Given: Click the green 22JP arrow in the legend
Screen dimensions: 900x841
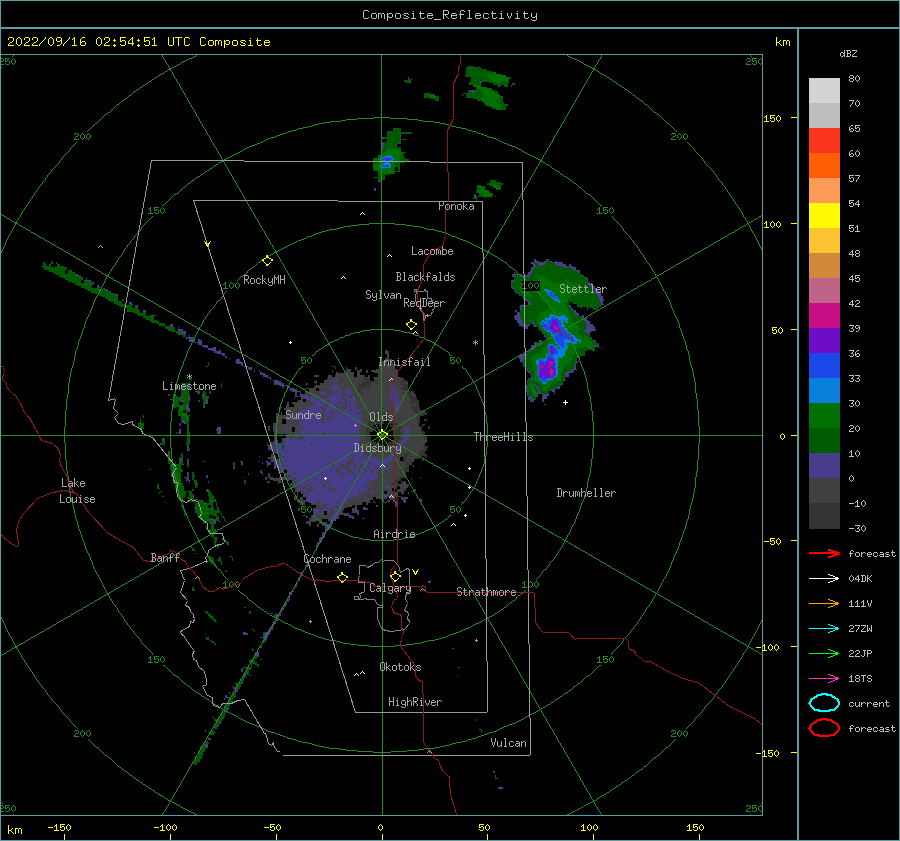Looking at the screenshot, I should point(824,653).
